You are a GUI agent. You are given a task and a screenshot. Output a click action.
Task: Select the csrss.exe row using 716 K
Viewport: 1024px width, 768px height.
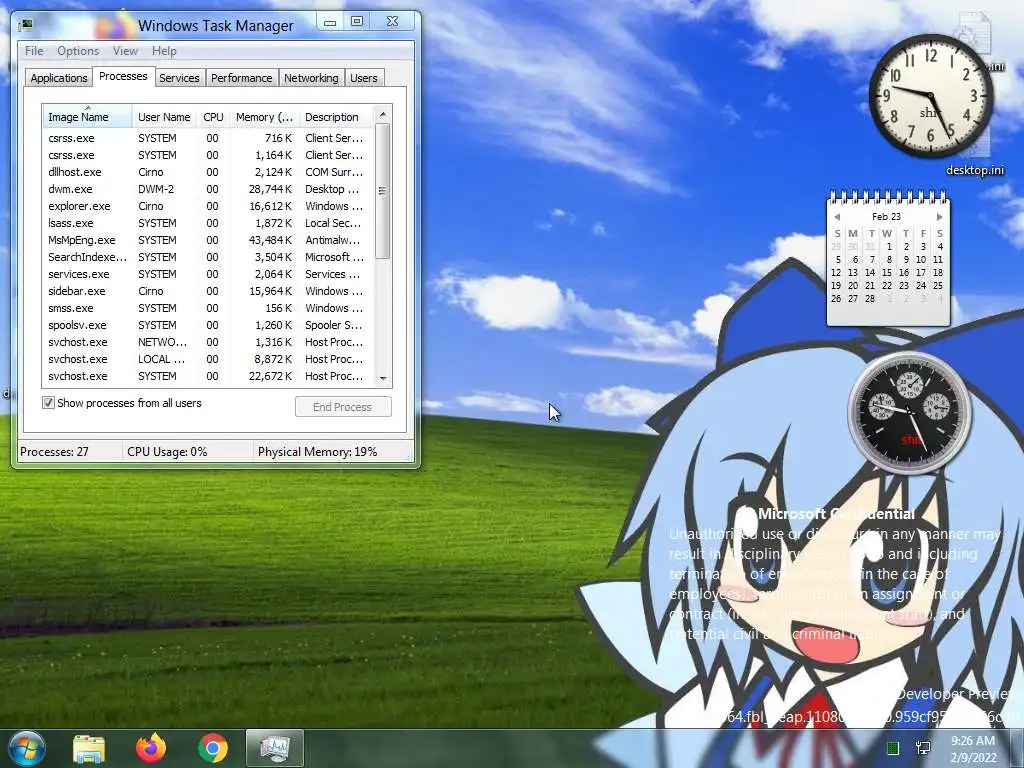208,138
